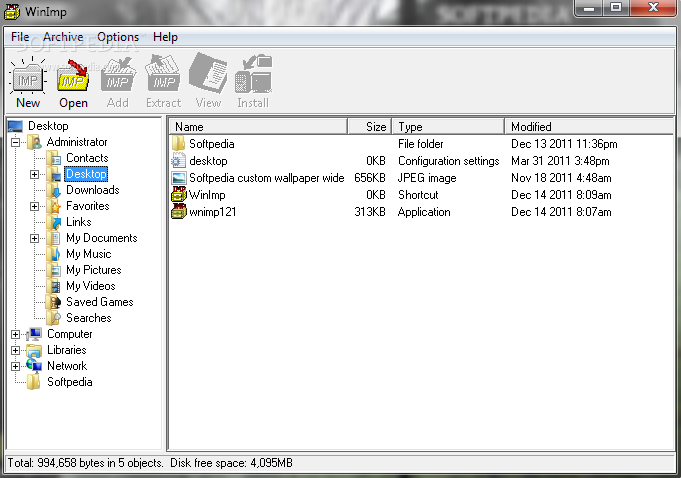Click the disk free space status text

231,463
